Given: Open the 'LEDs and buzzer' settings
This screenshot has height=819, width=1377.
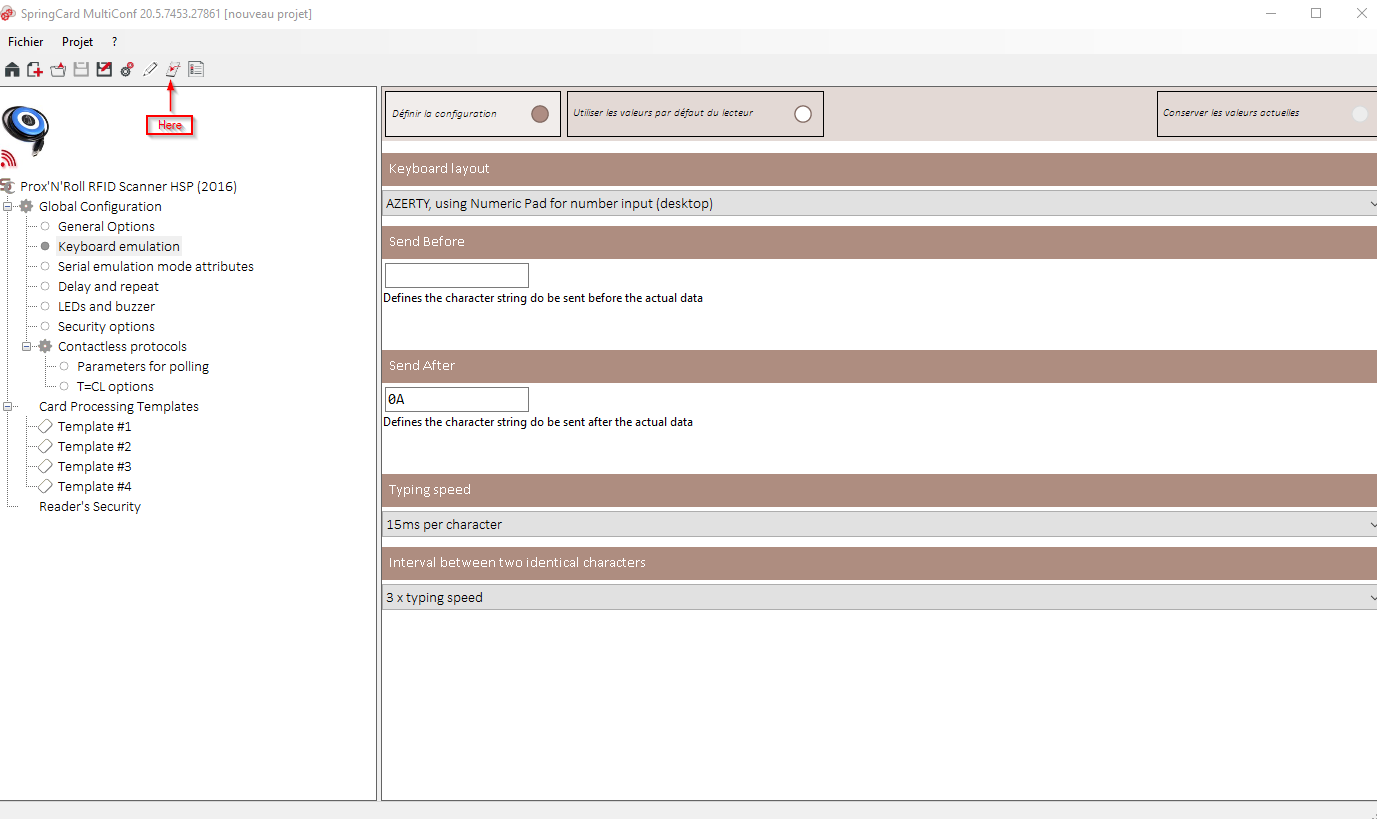Looking at the screenshot, I should [105, 306].
